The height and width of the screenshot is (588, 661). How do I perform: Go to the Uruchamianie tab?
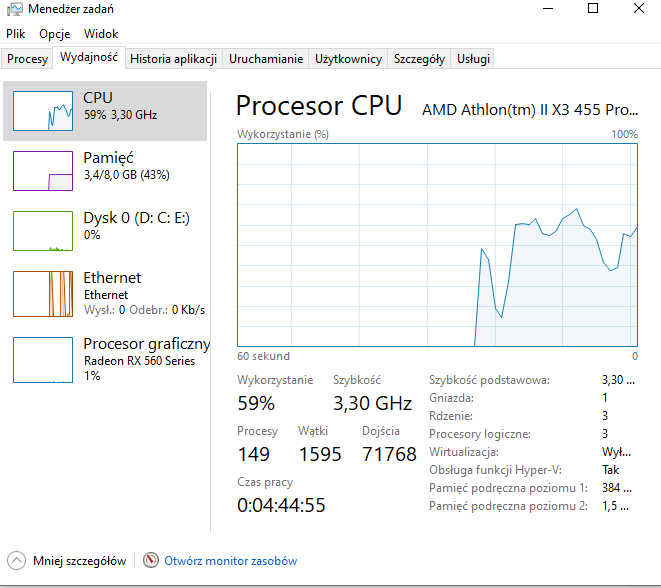(265, 59)
